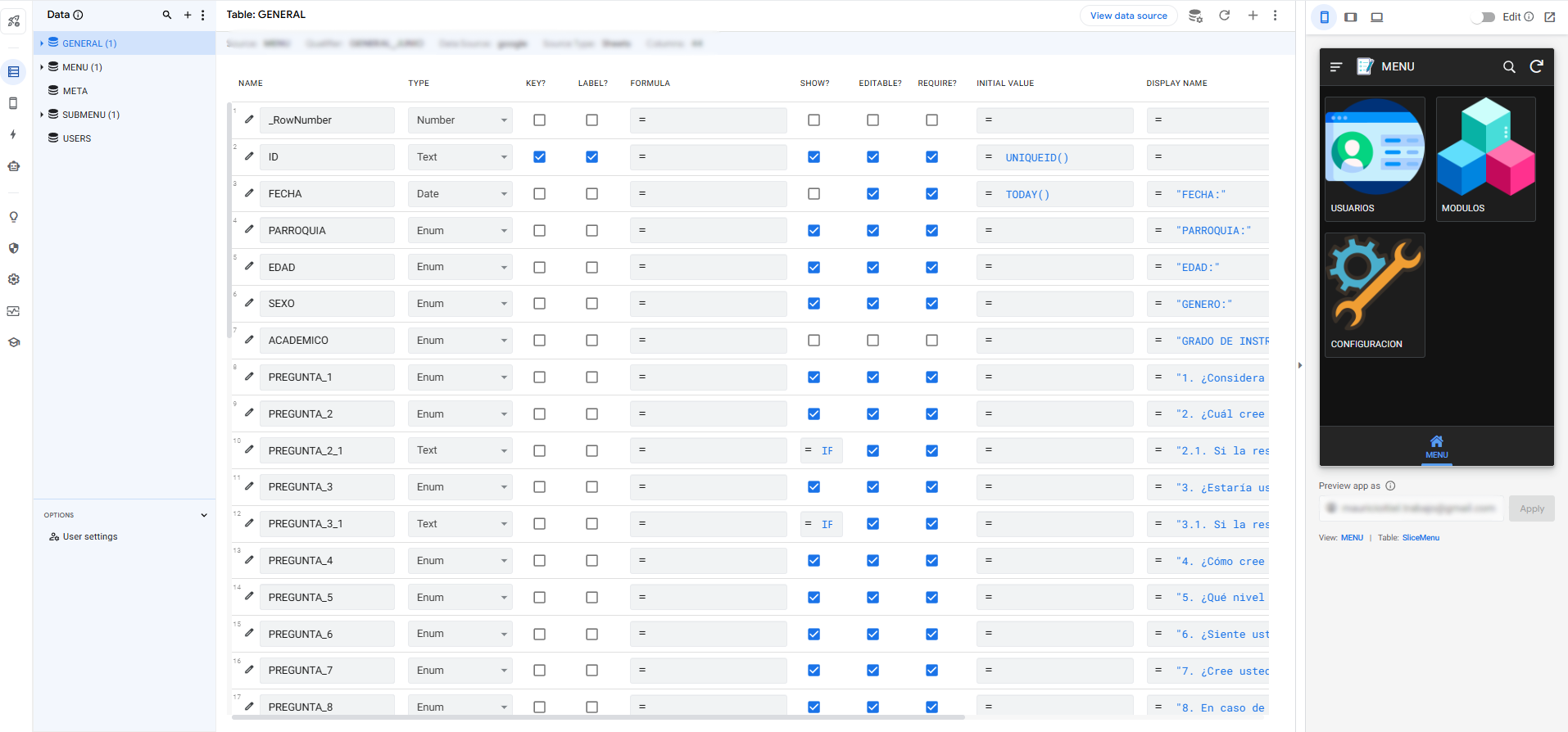
Task: Collapse the OPTIONS section chevron
Action: pos(204,515)
